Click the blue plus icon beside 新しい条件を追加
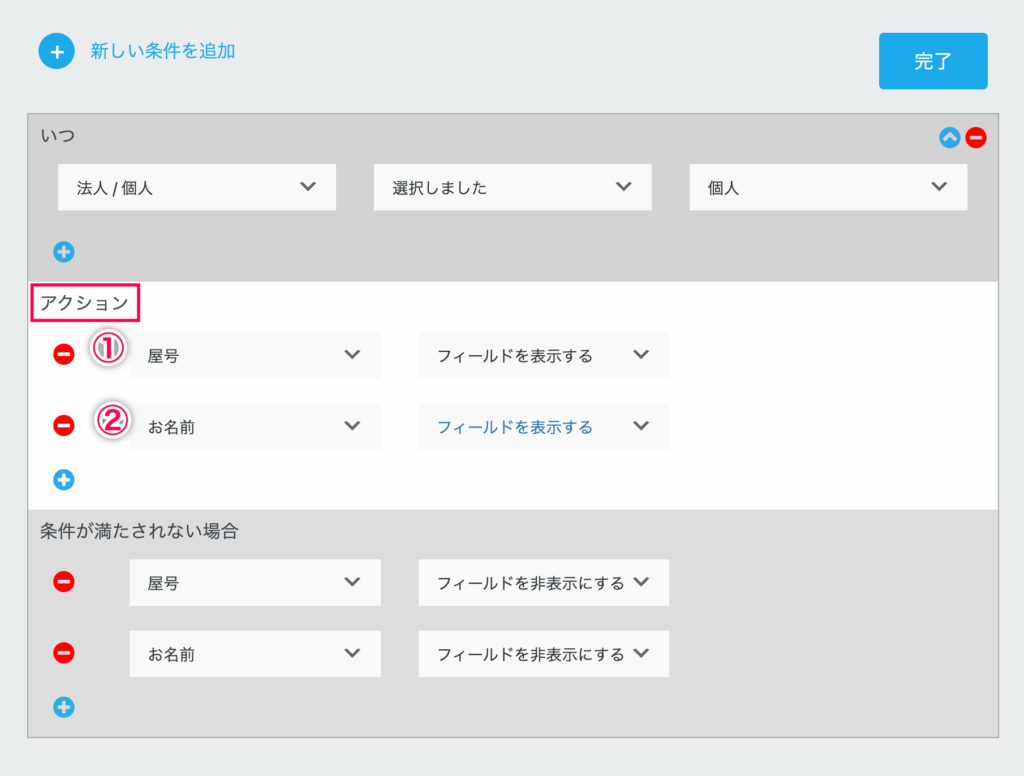The width and height of the screenshot is (1024, 776). (56, 51)
